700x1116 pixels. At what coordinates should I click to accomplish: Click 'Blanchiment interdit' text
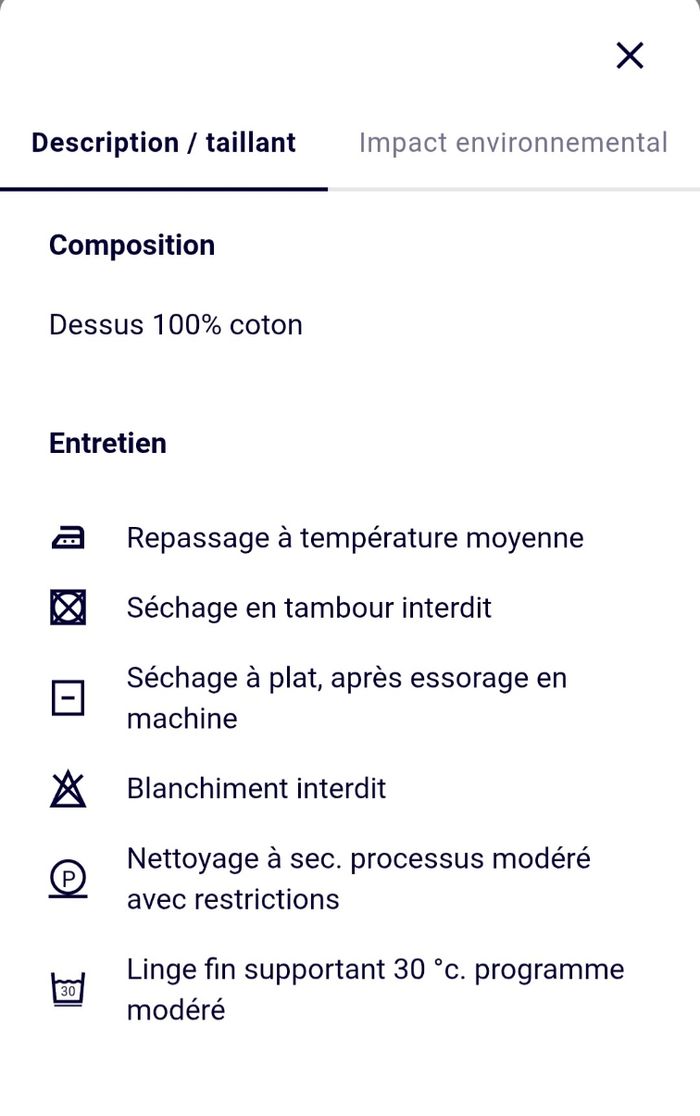coord(256,789)
